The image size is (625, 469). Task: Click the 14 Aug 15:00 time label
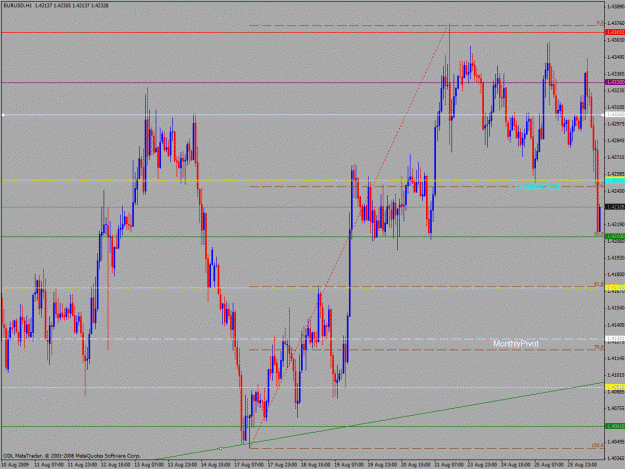pyautogui.click(x=216, y=465)
